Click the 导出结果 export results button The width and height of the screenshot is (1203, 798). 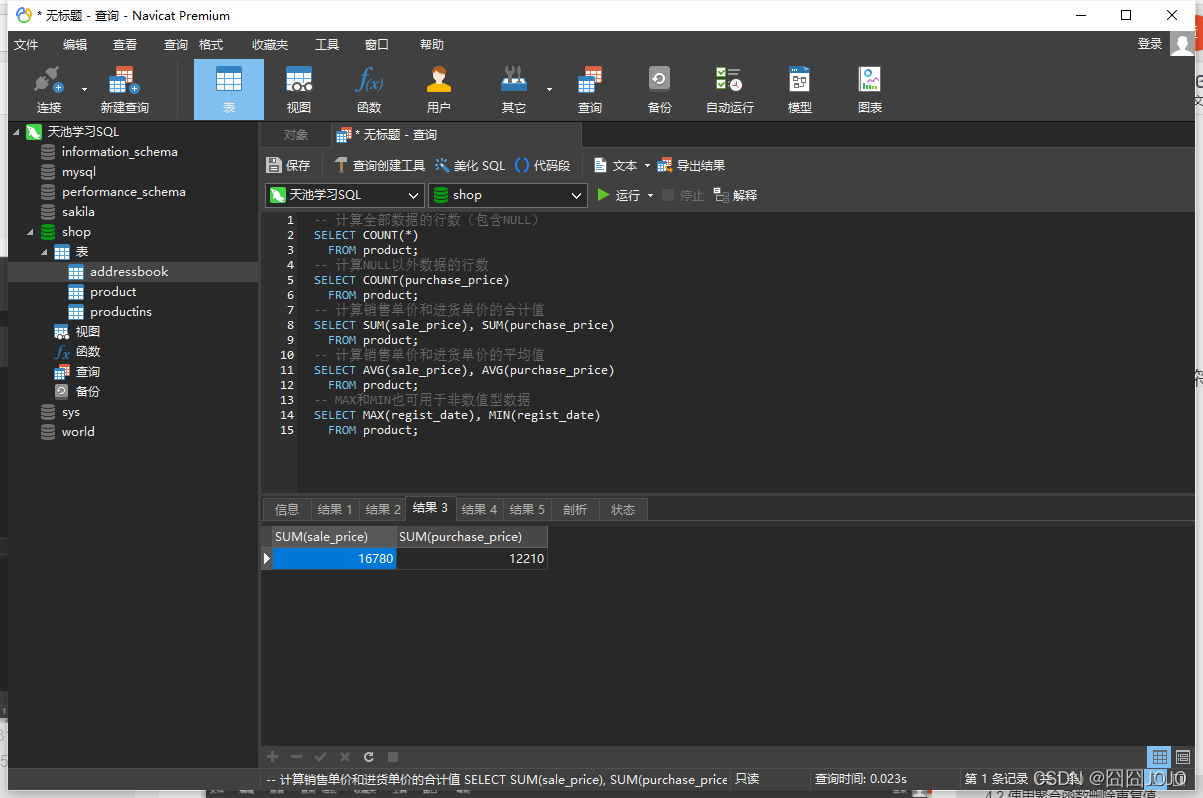691,166
